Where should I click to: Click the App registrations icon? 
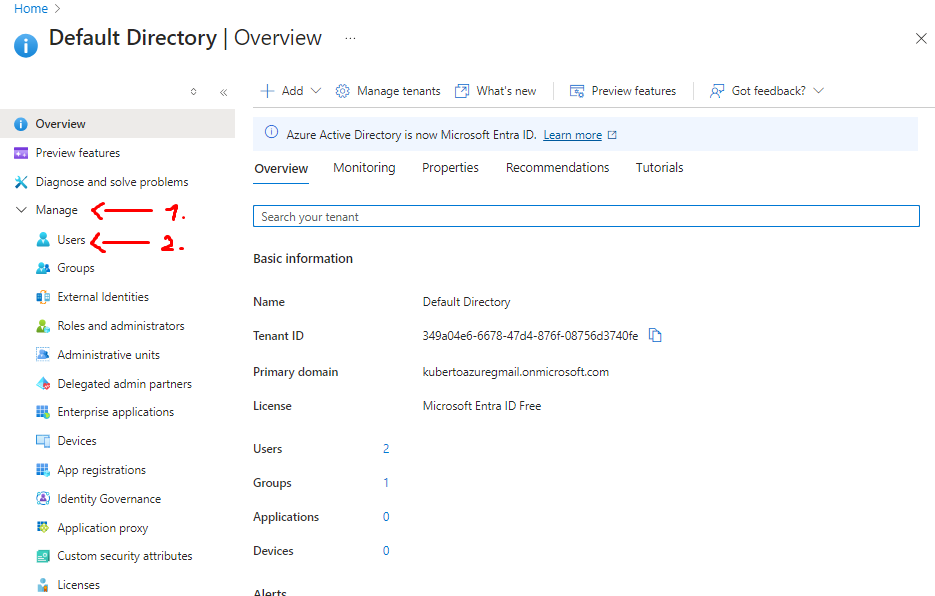tap(43, 470)
